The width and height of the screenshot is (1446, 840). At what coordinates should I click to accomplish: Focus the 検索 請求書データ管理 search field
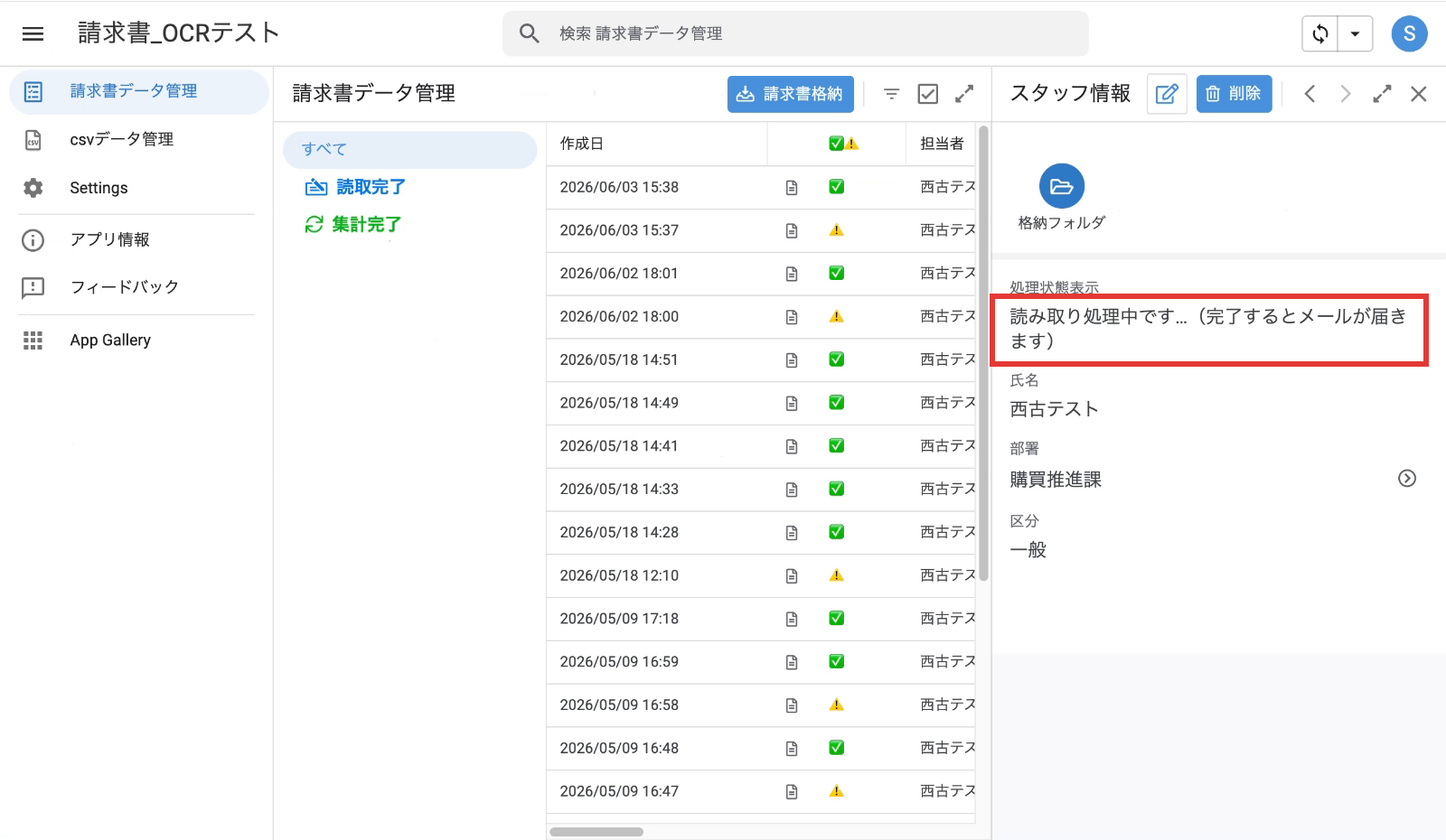[795, 33]
